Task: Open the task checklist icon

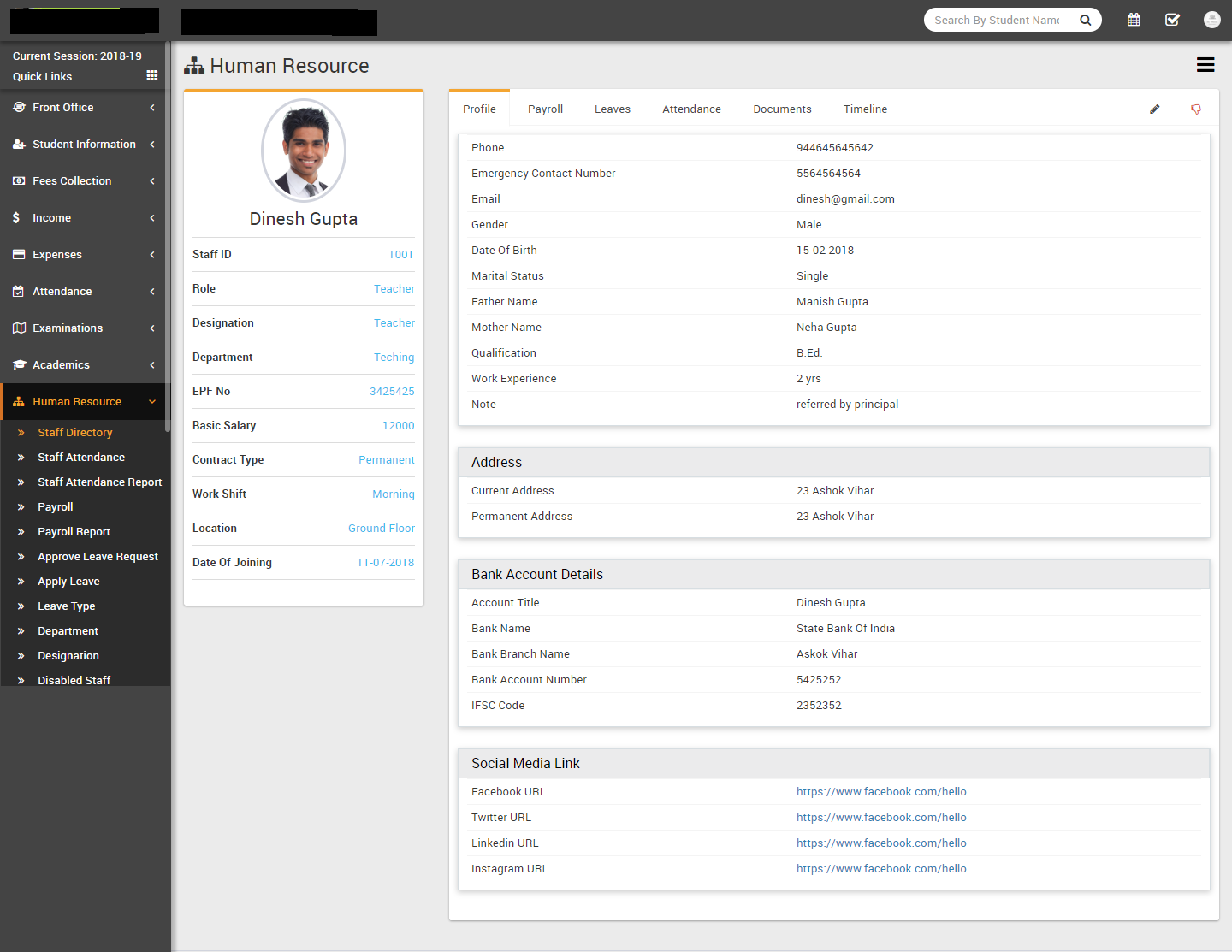Action: [x=1172, y=20]
